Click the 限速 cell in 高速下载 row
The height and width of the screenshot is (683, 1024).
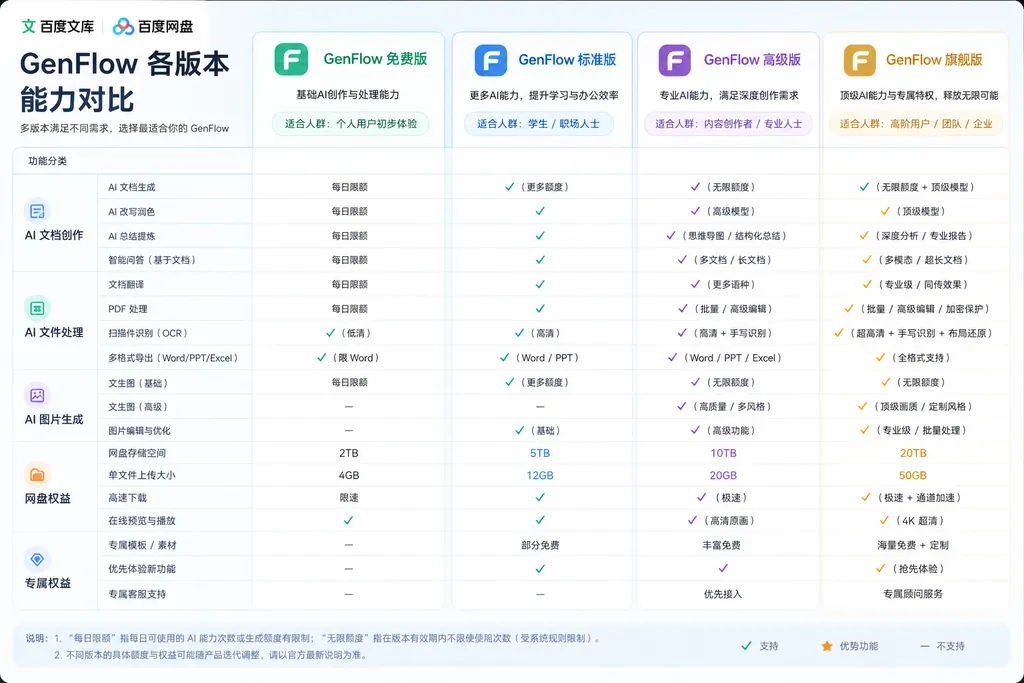coord(349,497)
